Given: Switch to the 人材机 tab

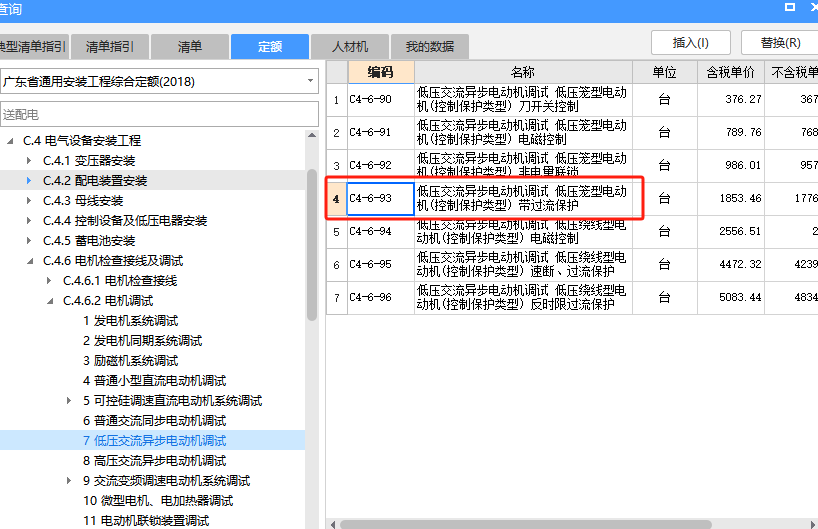Looking at the screenshot, I should 350,47.
